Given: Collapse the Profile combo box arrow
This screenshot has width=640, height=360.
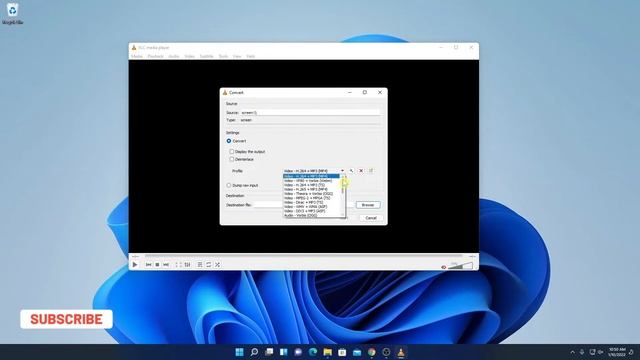Looking at the screenshot, I should (342, 171).
